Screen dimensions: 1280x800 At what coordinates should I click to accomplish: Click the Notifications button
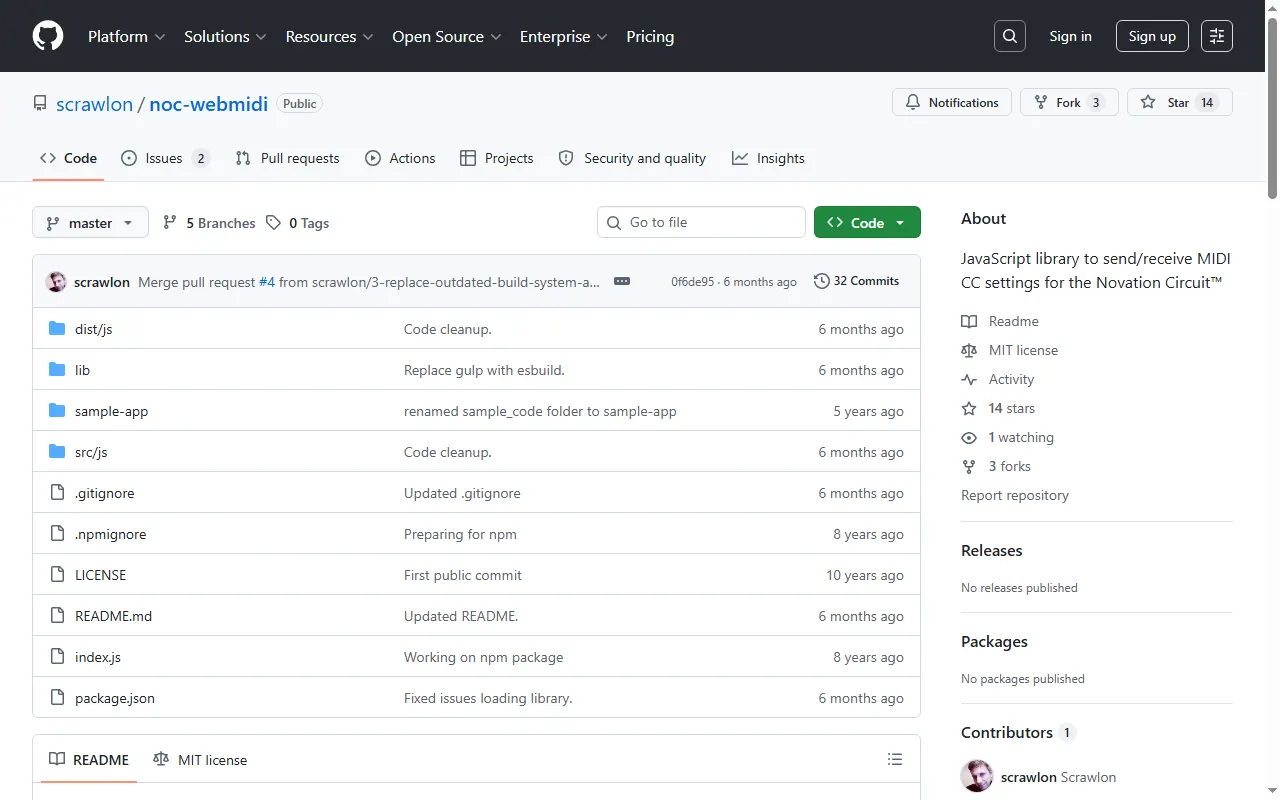(952, 102)
